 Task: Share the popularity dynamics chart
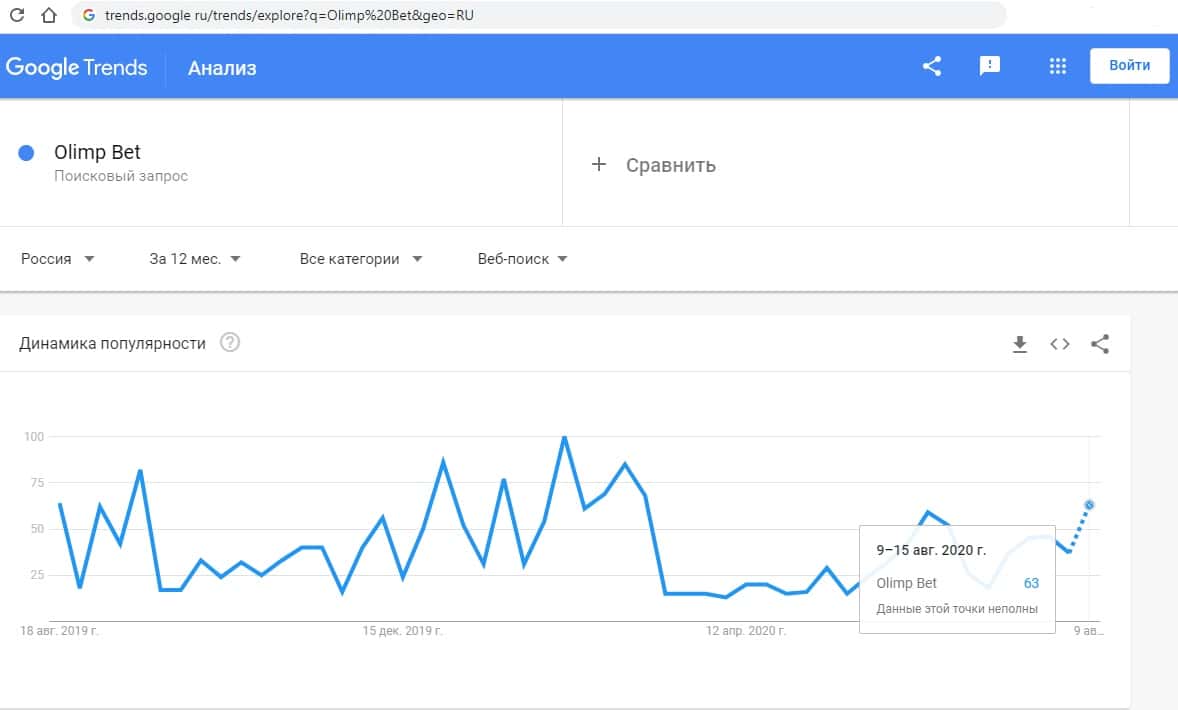tap(1100, 344)
